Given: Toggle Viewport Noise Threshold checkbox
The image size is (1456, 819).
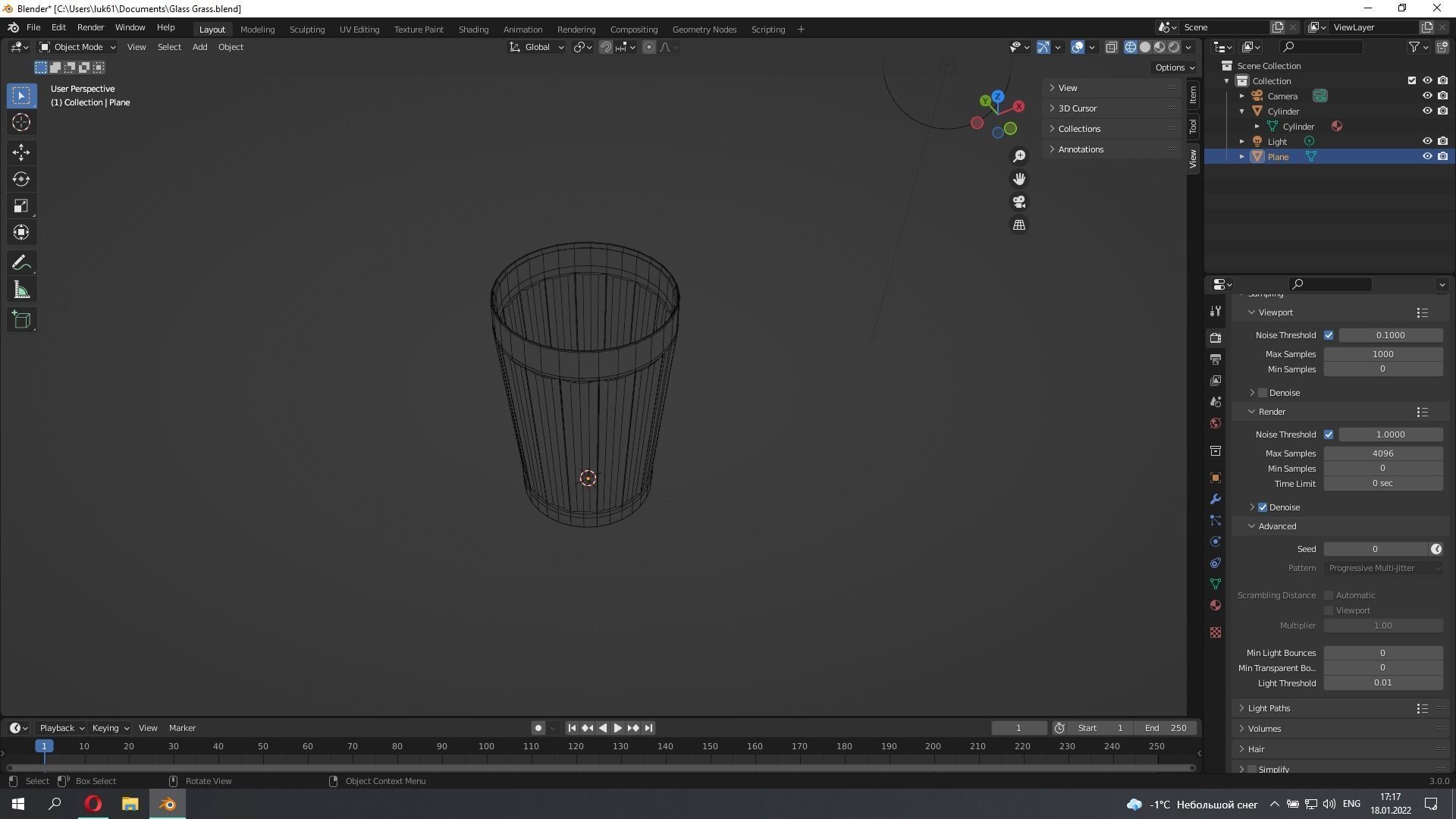Looking at the screenshot, I should pyautogui.click(x=1329, y=335).
